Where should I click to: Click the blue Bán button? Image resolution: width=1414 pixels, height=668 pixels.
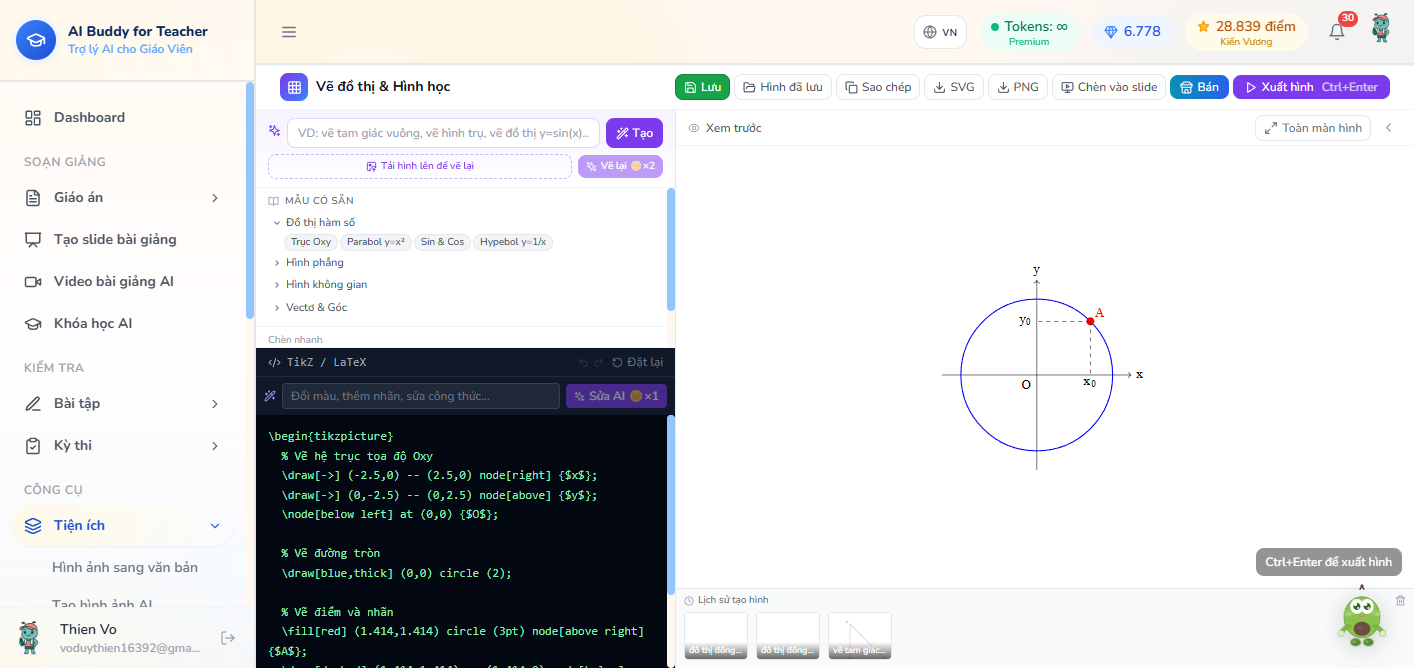[x=1199, y=87]
